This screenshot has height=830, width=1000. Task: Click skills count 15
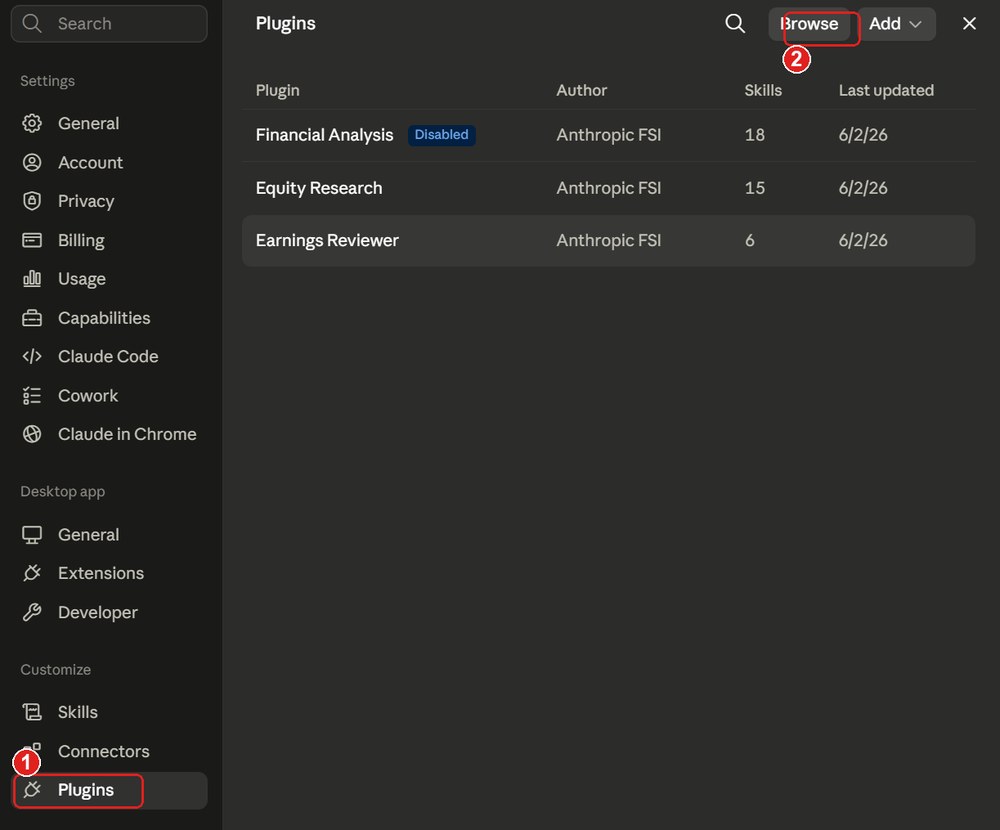tap(754, 188)
